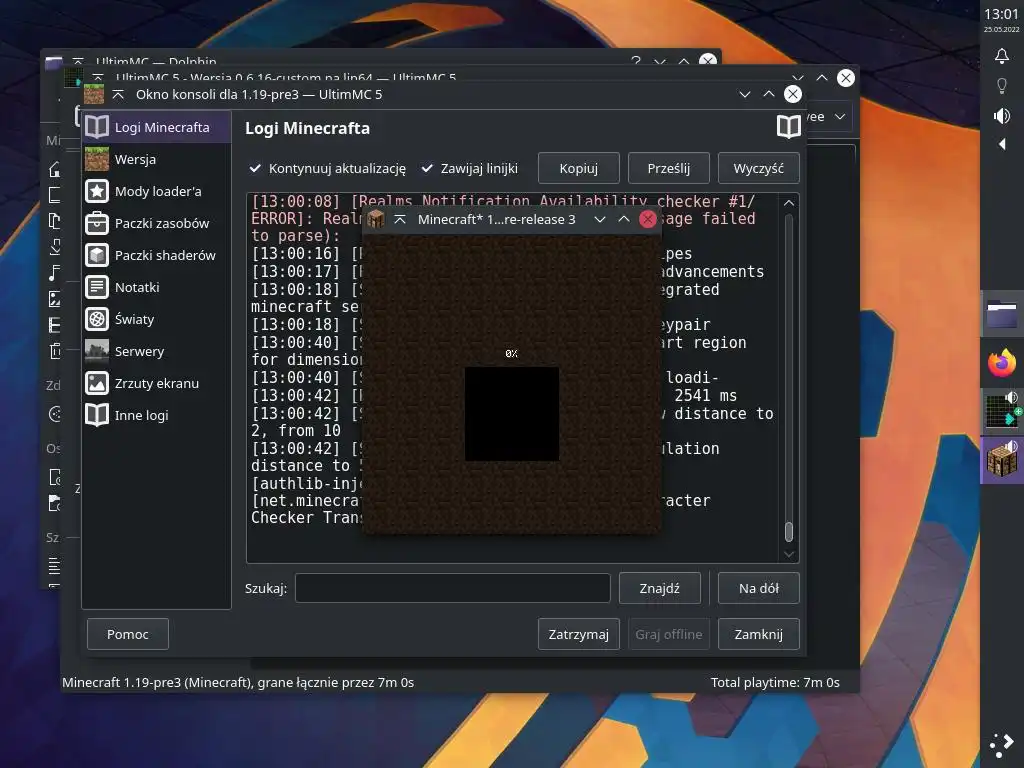
Task: Click Minecraft 1.19-pre3 status bar text
Action: [238, 682]
